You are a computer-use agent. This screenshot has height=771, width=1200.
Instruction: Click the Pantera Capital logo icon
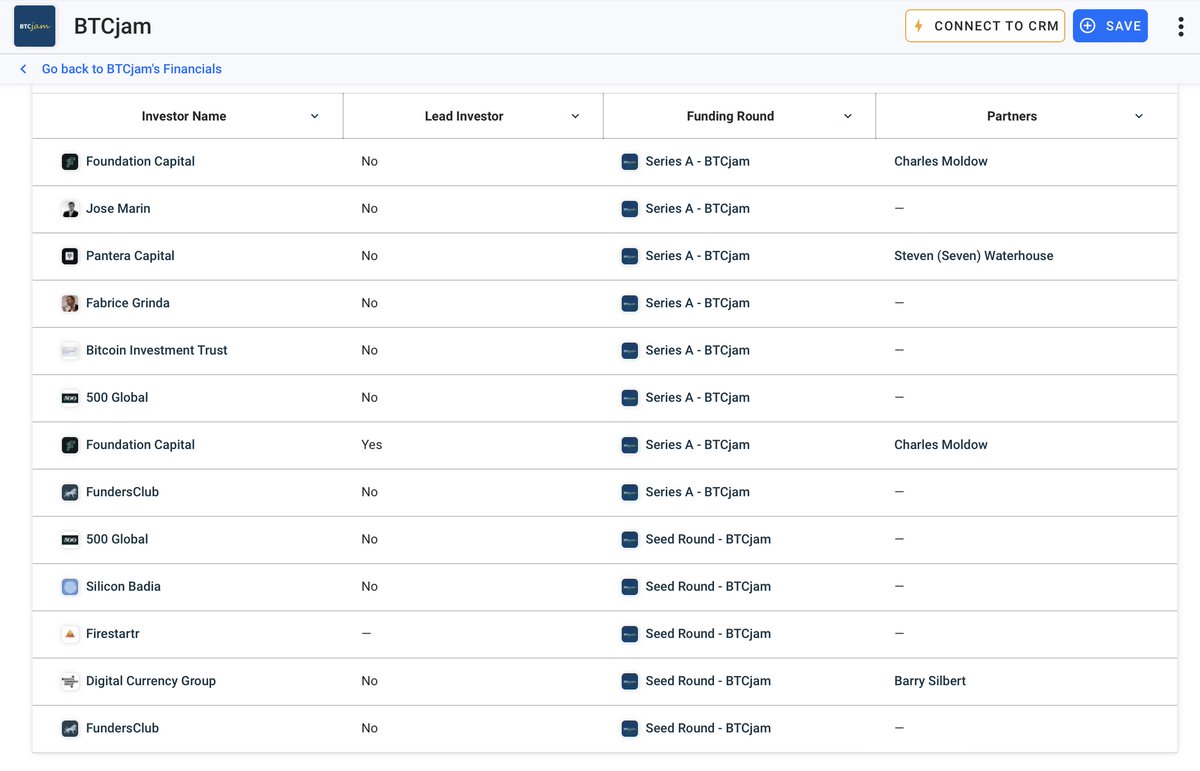[70, 256]
